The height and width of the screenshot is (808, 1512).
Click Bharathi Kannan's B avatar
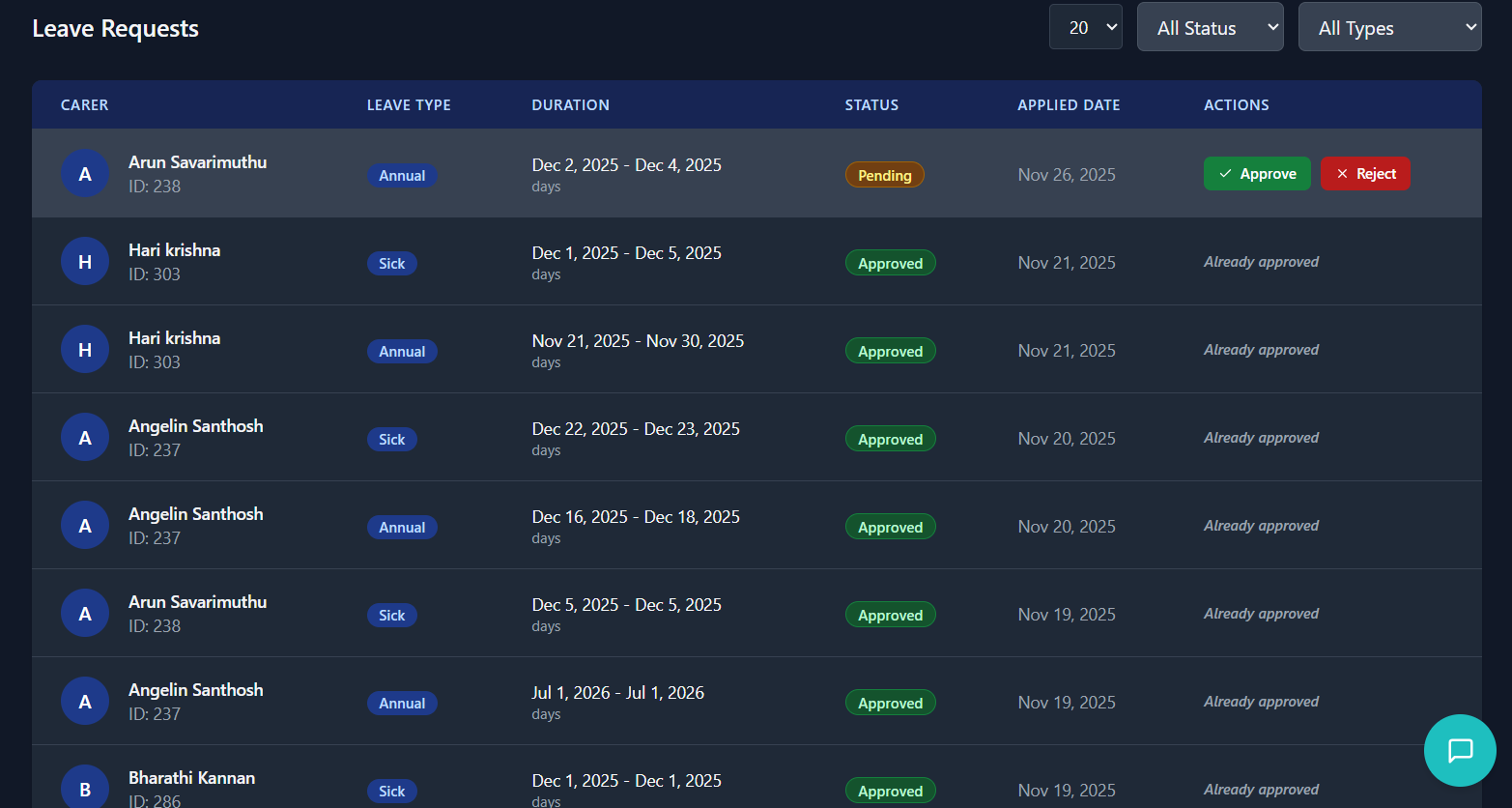click(85, 789)
